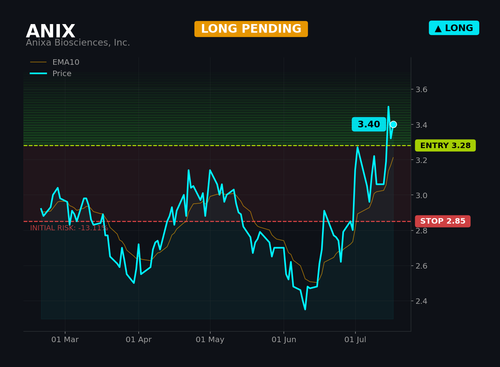Select the ENTRY 3.28 price label
500x367 pixels.
pos(445,146)
